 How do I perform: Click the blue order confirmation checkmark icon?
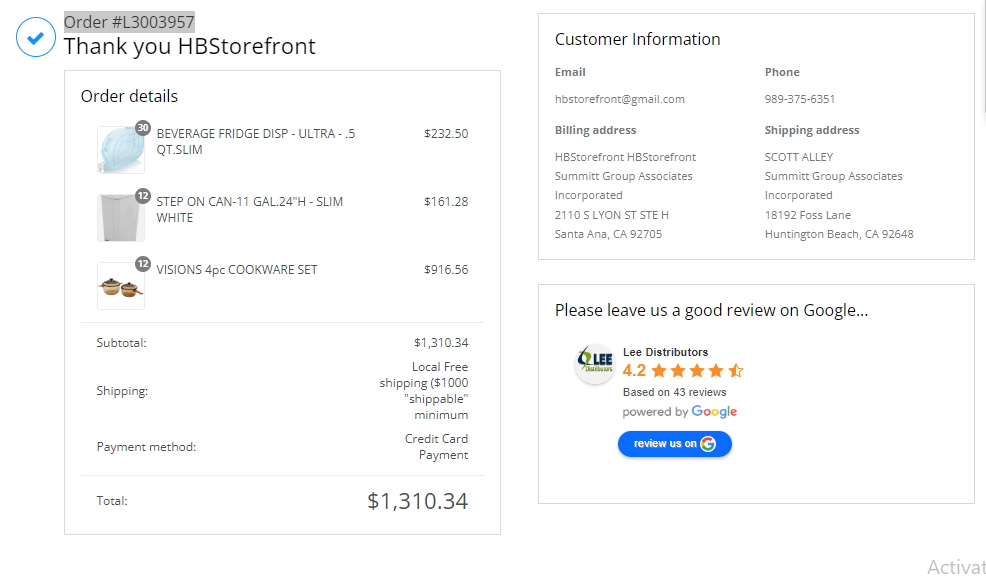click(36, 37)
